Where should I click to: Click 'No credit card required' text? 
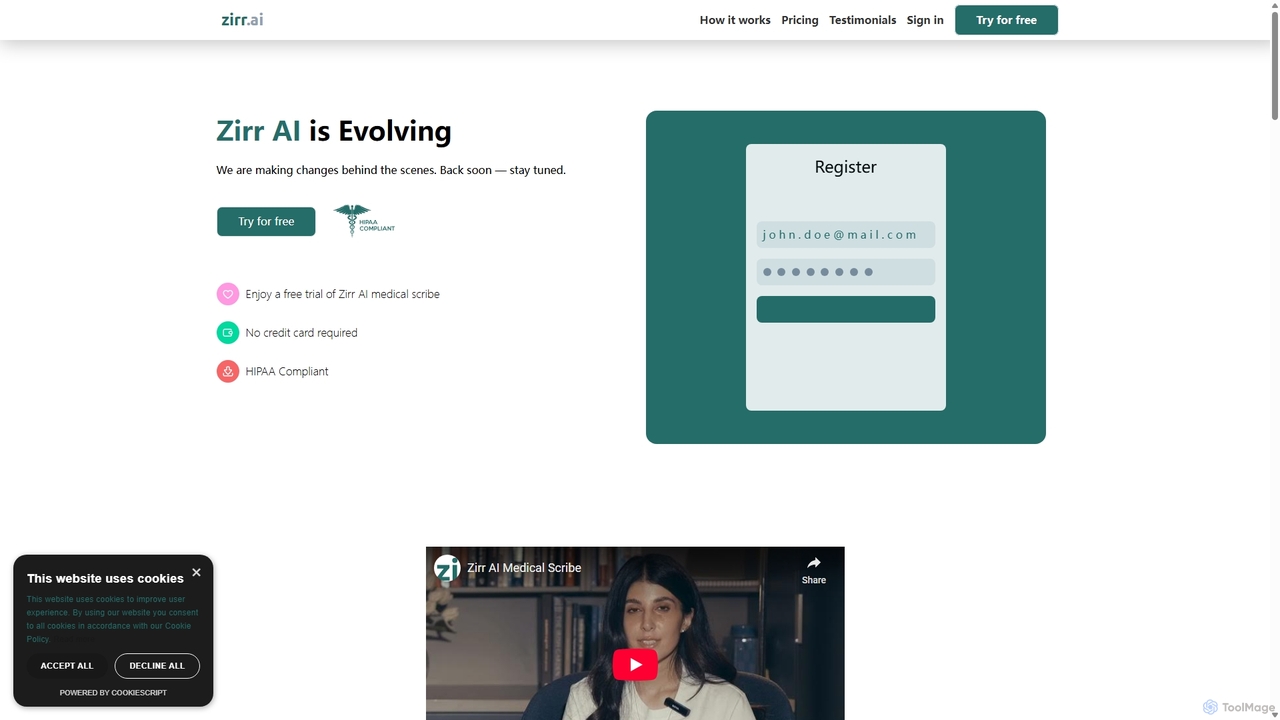301,333
